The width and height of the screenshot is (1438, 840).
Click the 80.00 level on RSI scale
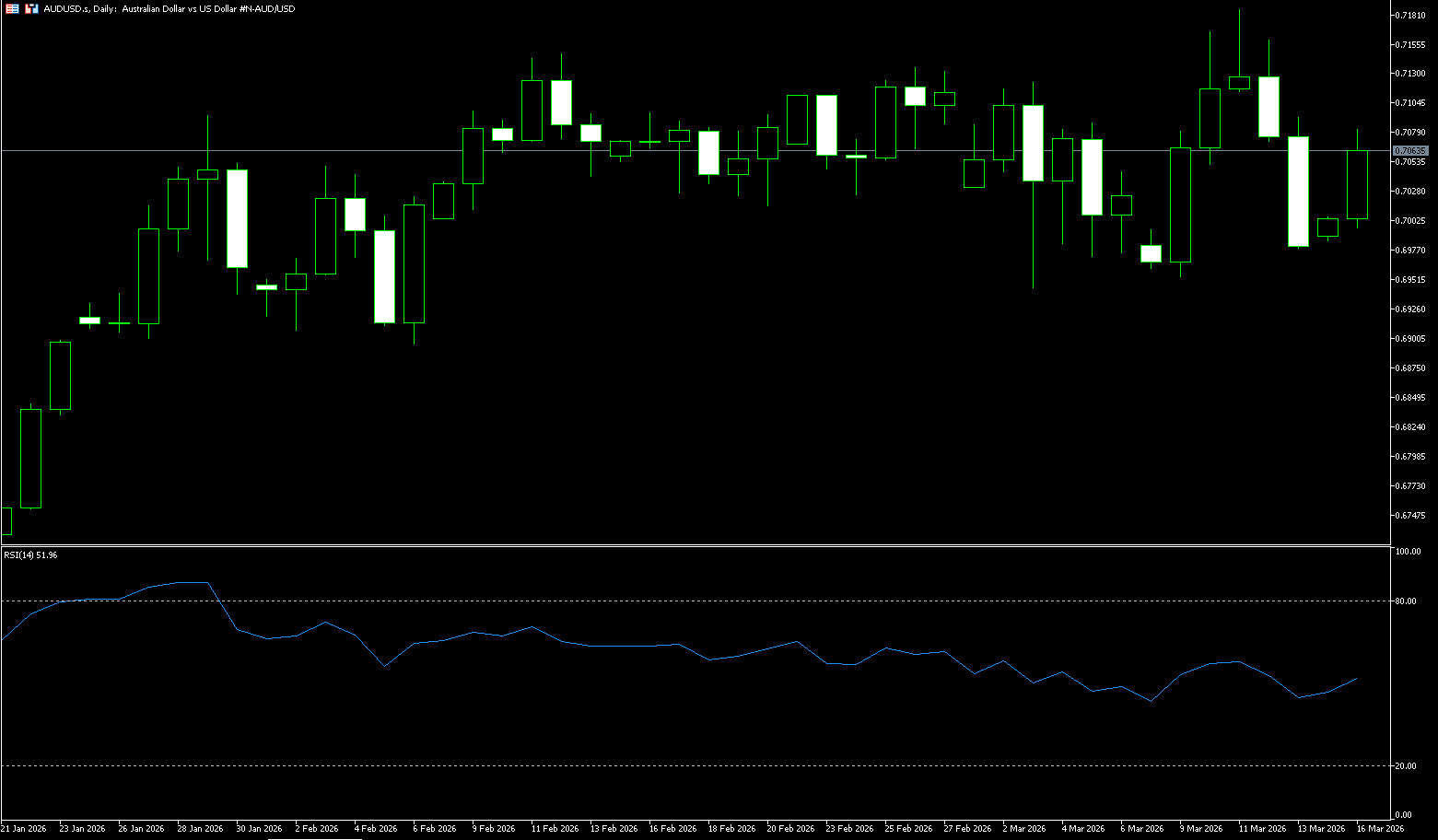(1406, 601)
